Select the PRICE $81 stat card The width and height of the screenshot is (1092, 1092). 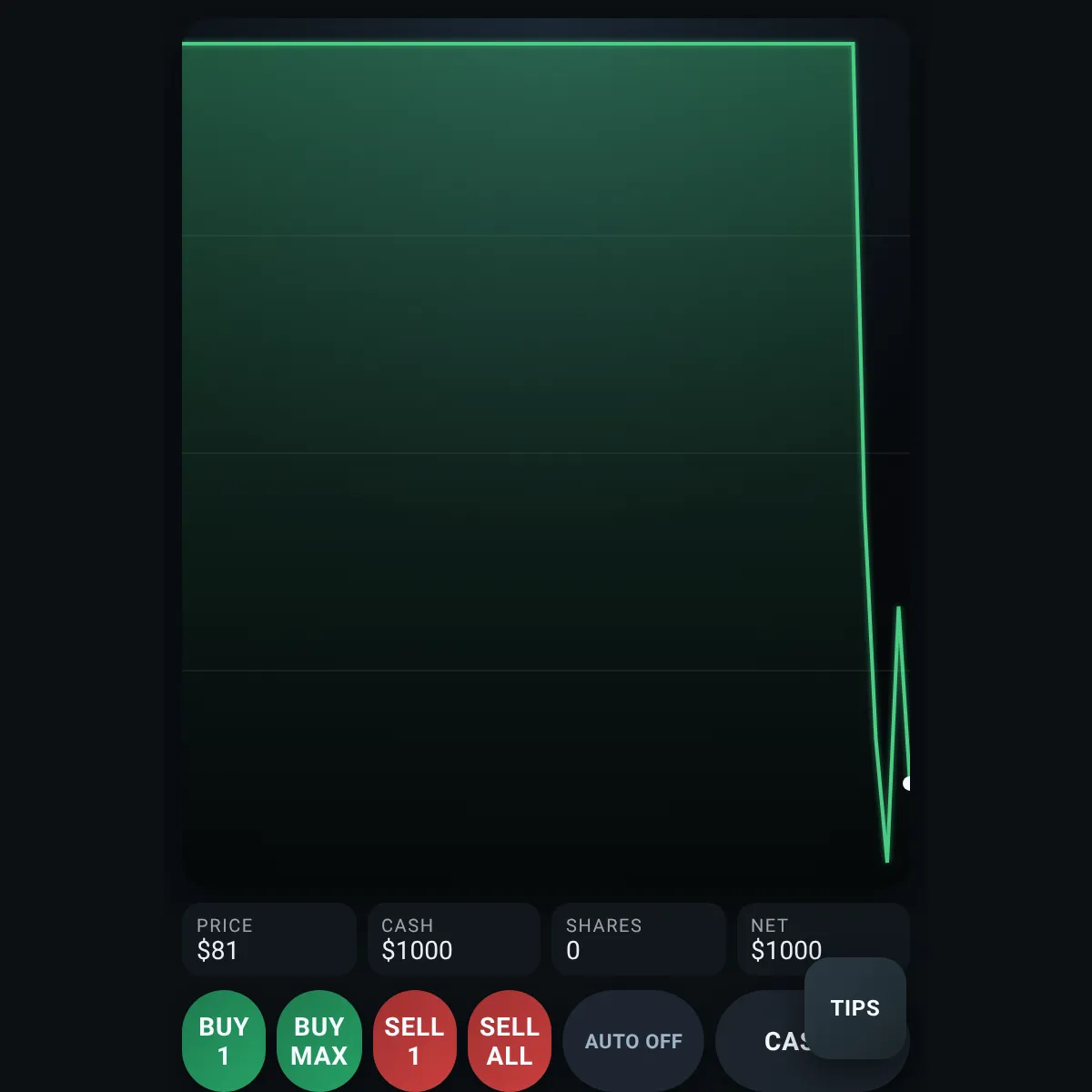tap(269, 939)
